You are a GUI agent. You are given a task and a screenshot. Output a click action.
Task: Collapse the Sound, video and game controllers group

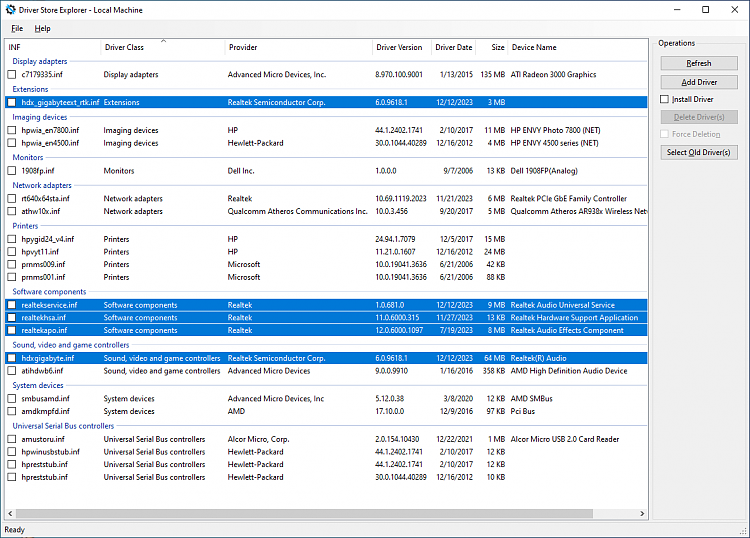71,345
